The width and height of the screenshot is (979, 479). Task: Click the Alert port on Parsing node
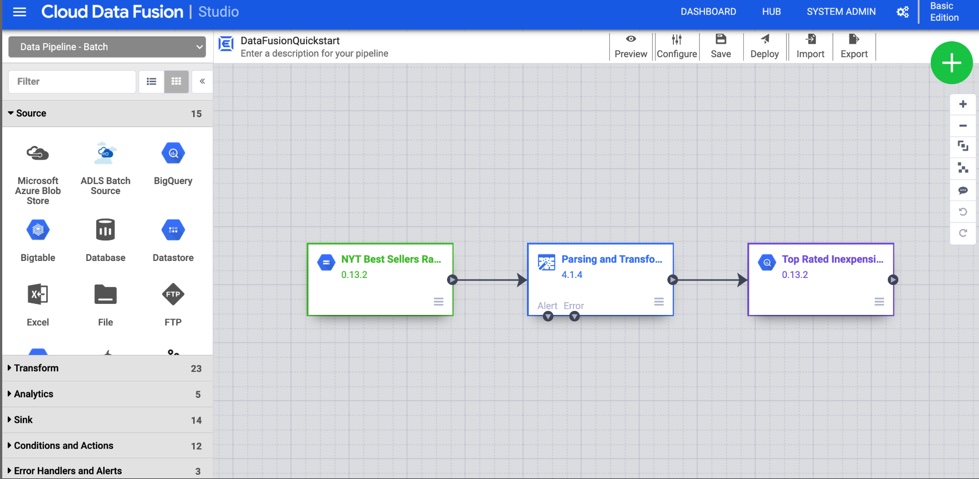click(548, 316)
